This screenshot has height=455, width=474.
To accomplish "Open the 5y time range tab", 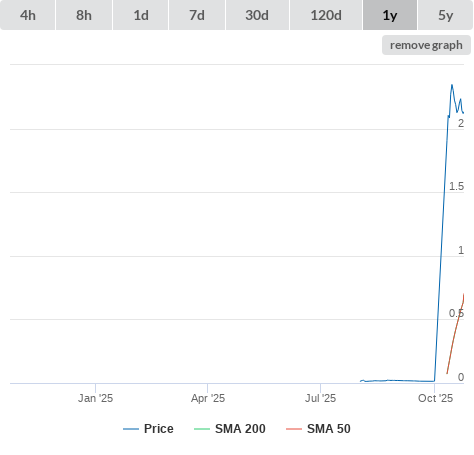I will [445, 15].
